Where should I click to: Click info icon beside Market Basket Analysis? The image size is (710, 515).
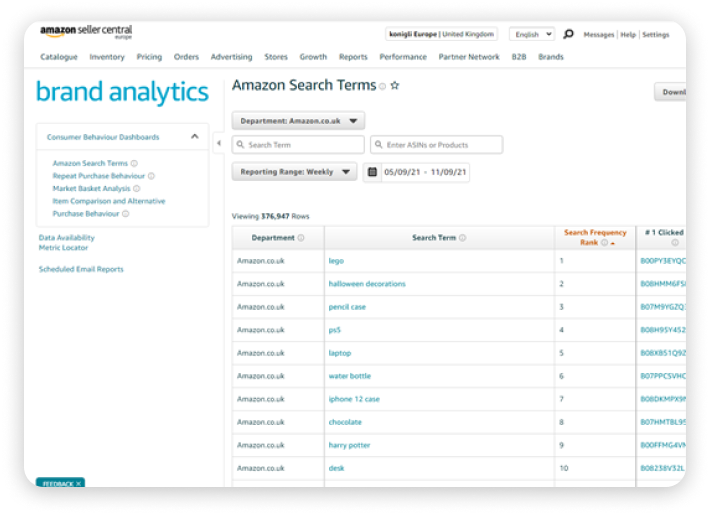coord(137,188)
